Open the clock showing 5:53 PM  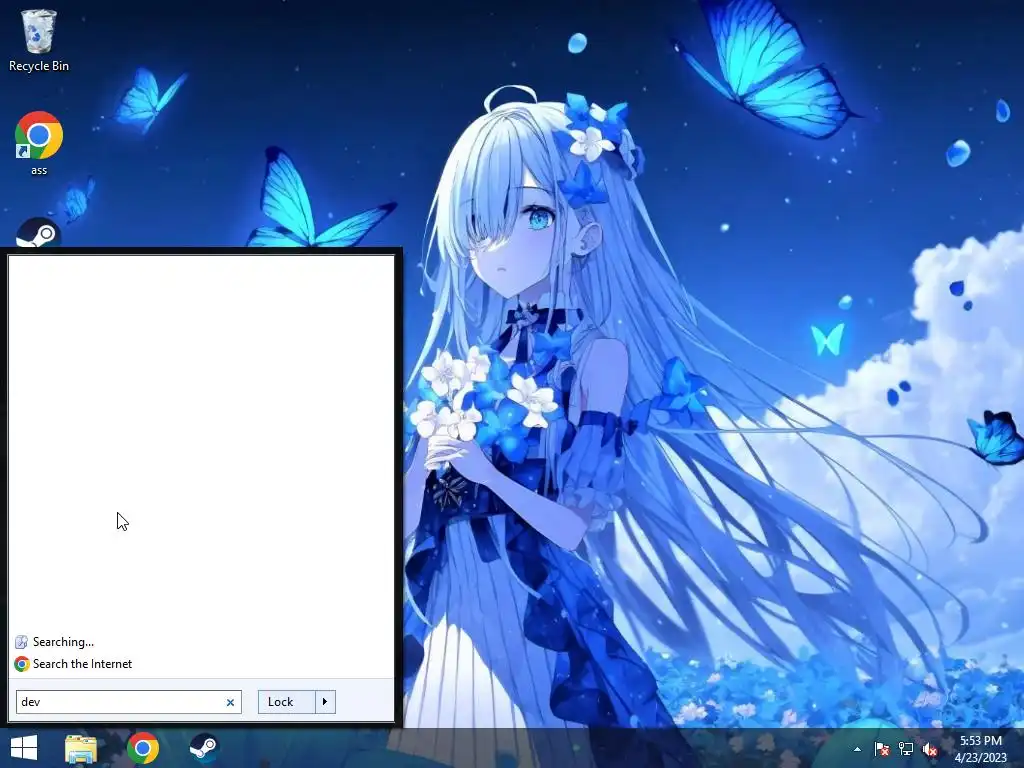981,749
